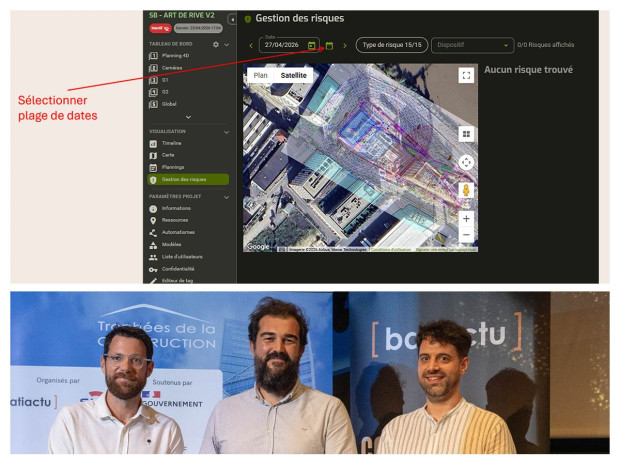Collapse the Paramètres projet section
This screenshot has width=620, height=465.
click(x=227, y=197)
